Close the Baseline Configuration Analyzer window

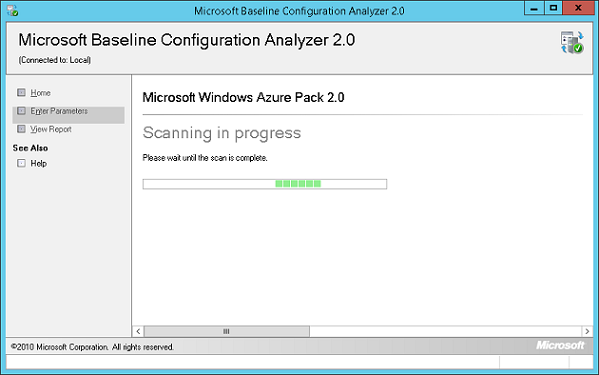tap(578, 8)
